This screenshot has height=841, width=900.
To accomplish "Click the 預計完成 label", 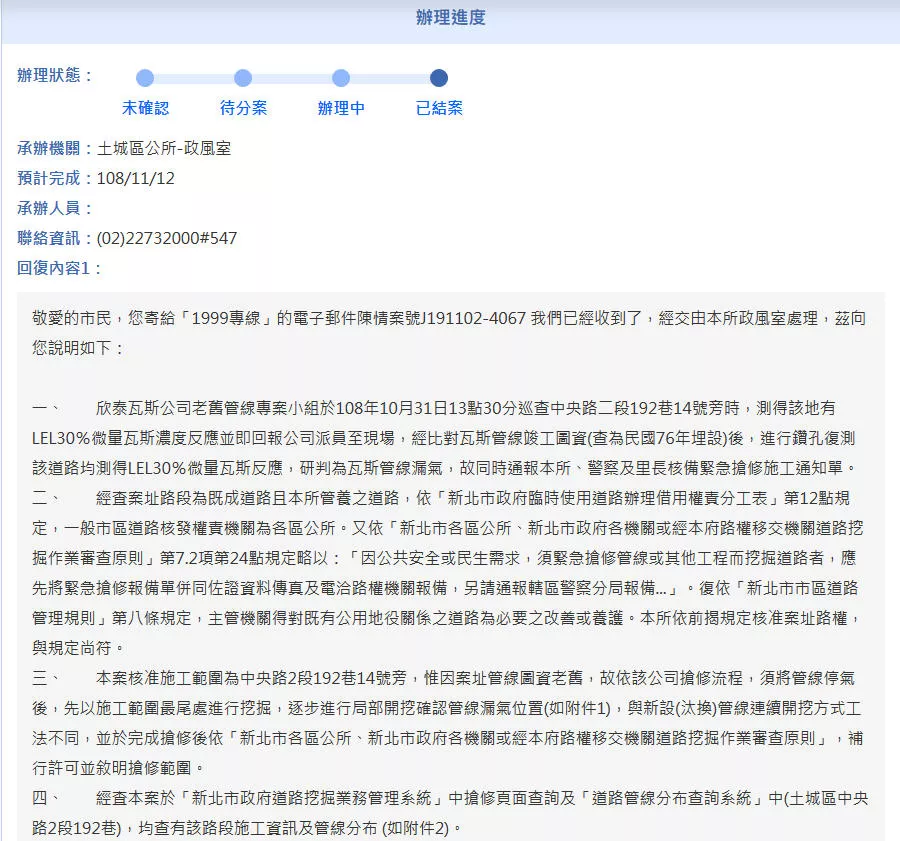I will [x=55, y=179].
